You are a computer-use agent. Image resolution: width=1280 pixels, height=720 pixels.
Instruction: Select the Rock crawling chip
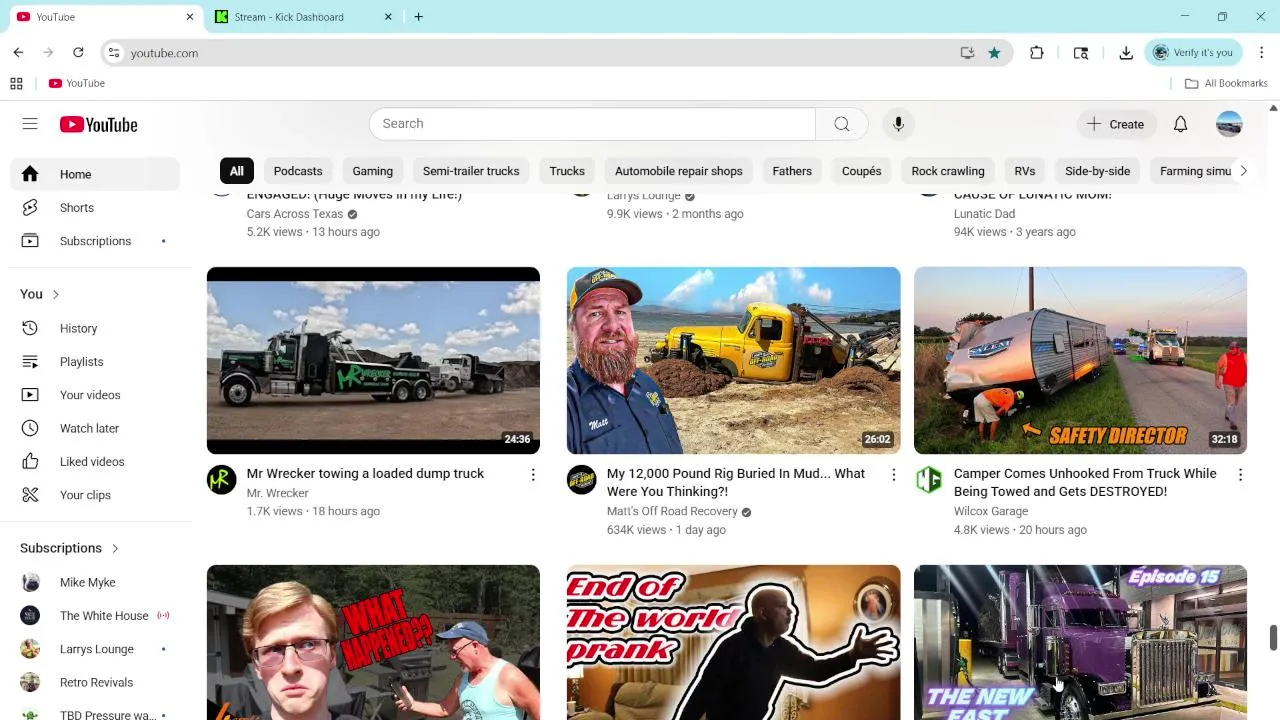(948, 171)
